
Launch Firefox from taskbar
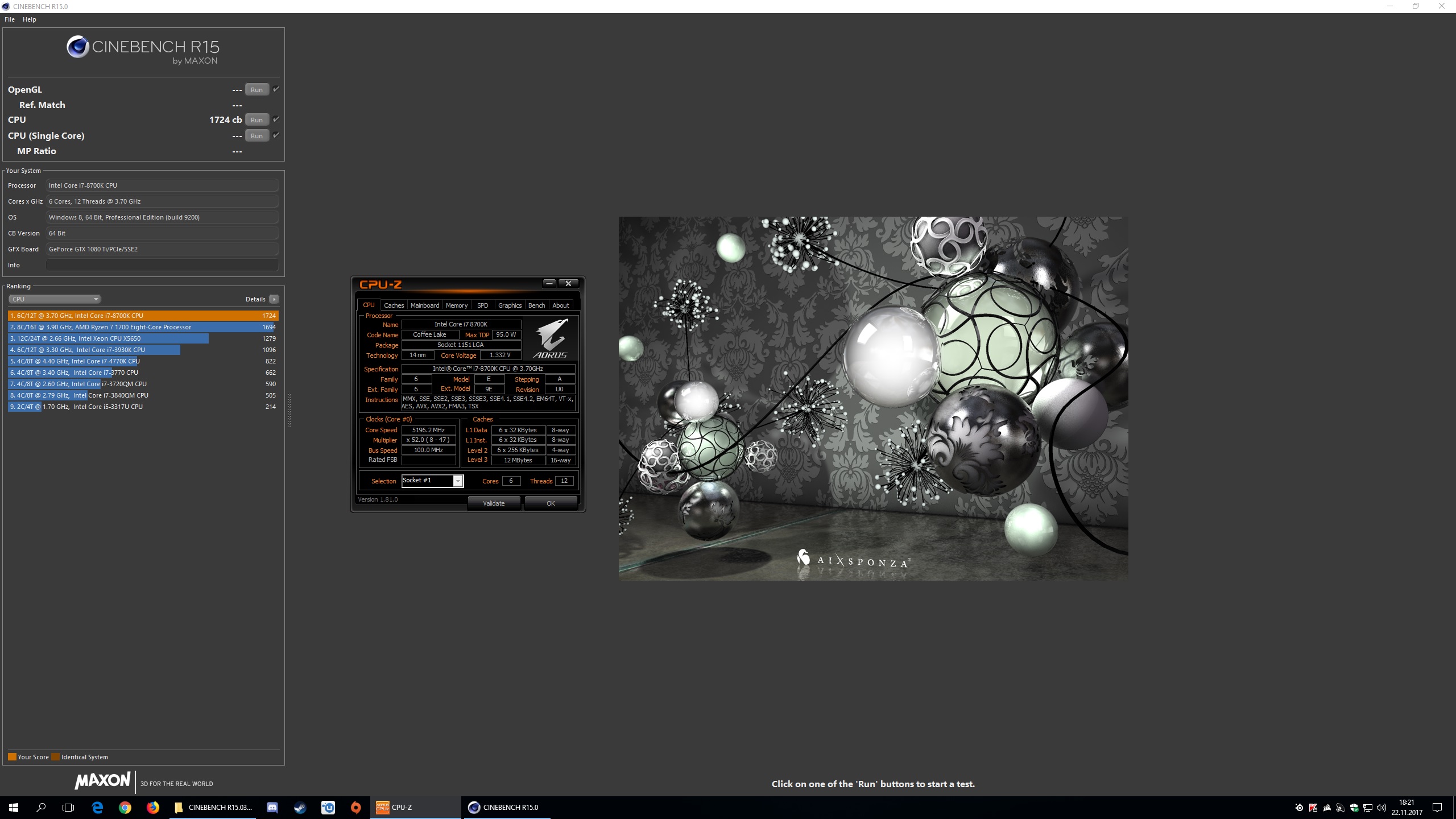point(153,808)
